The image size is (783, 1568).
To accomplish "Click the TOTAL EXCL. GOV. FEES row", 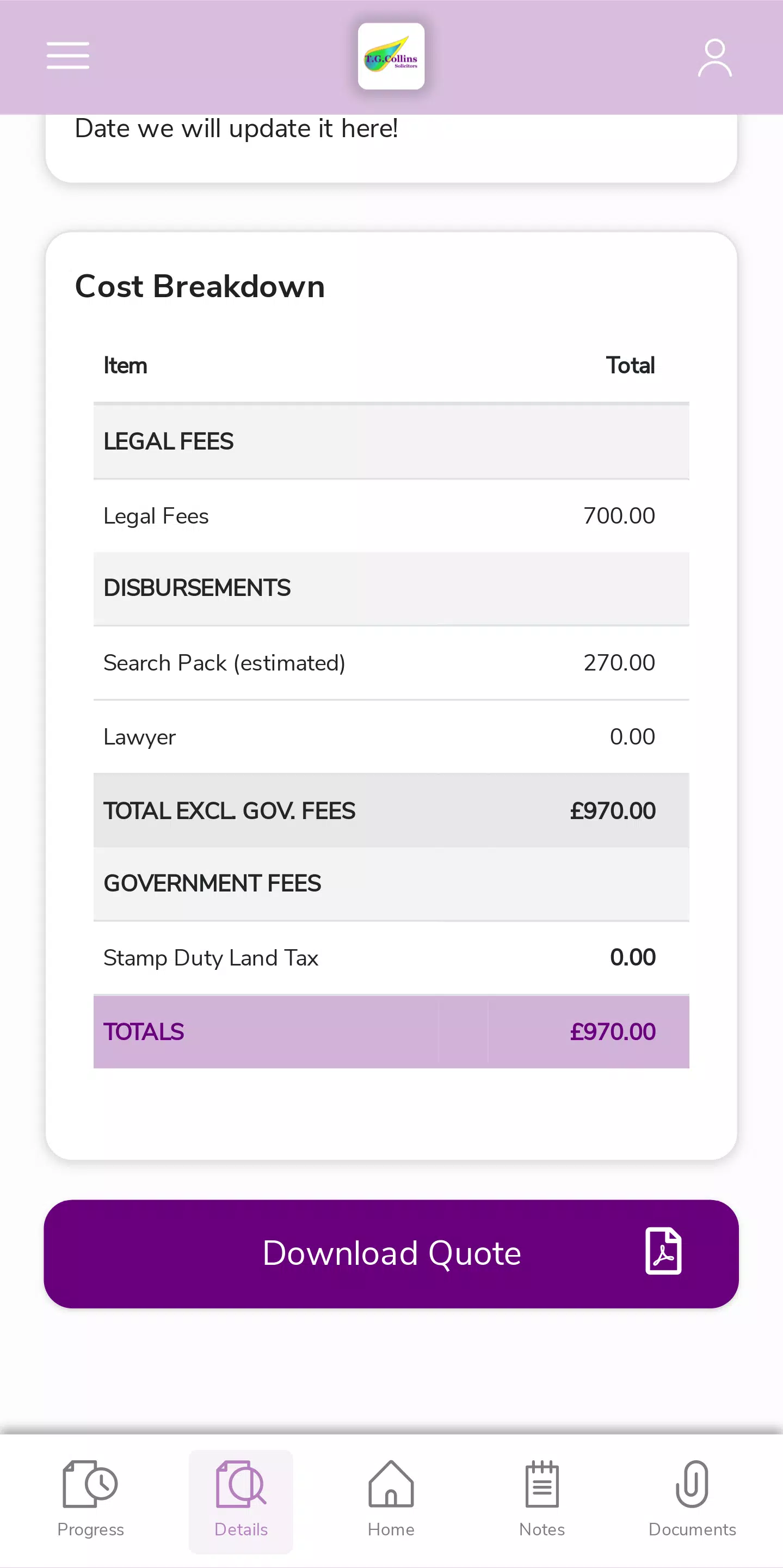I will click(391, 810).
